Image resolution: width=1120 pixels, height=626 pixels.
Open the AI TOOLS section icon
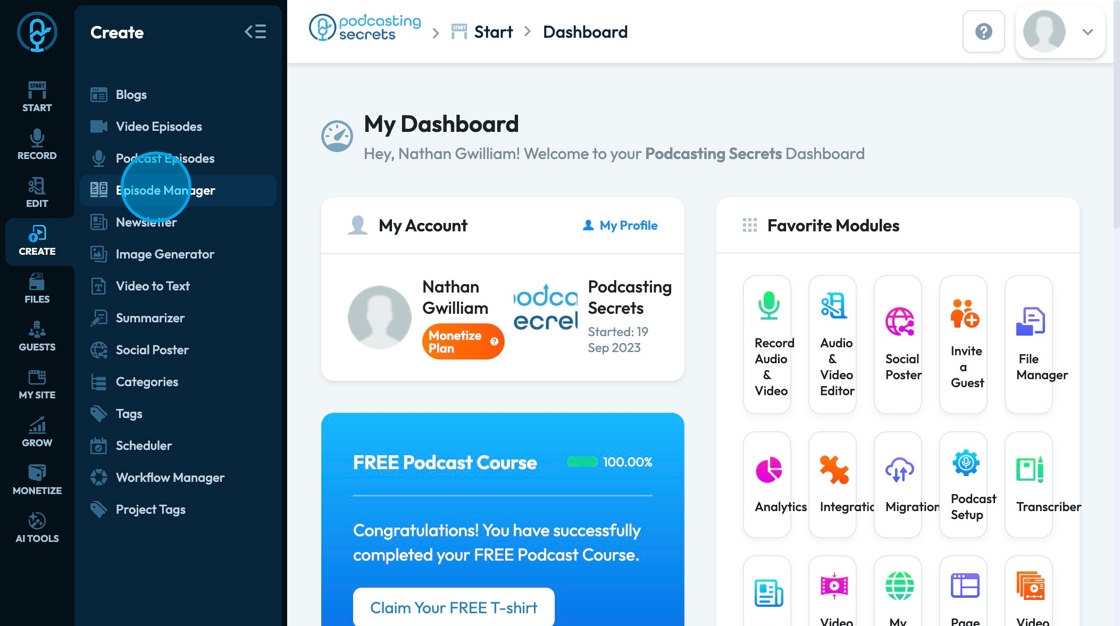pos(36,520)
